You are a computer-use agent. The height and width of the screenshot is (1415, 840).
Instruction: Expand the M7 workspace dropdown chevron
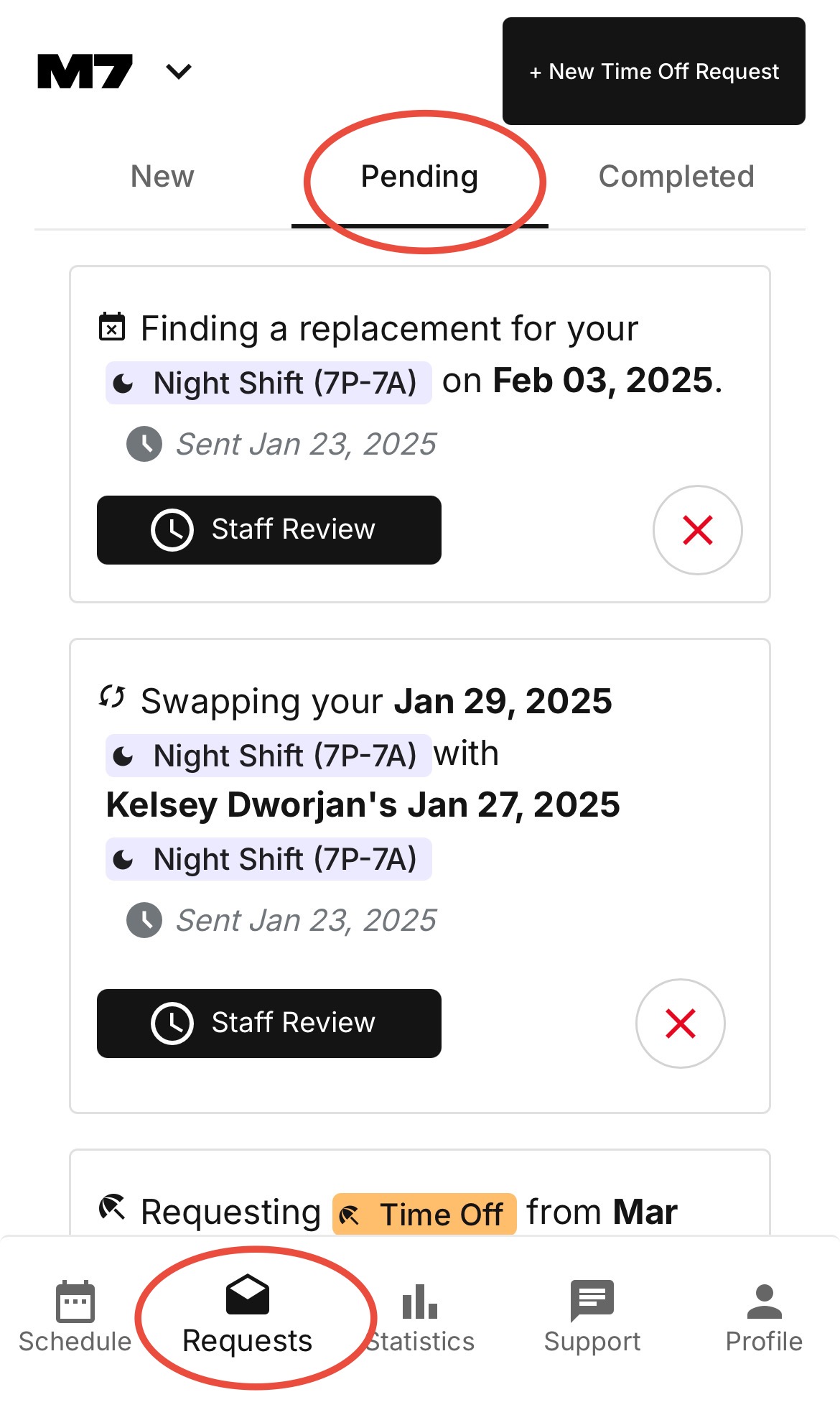(x=178, y=72)
